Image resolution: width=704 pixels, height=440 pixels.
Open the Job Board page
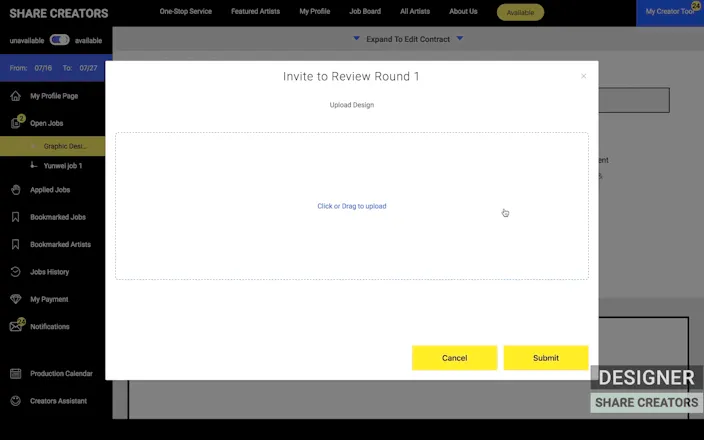click(365, 11)
